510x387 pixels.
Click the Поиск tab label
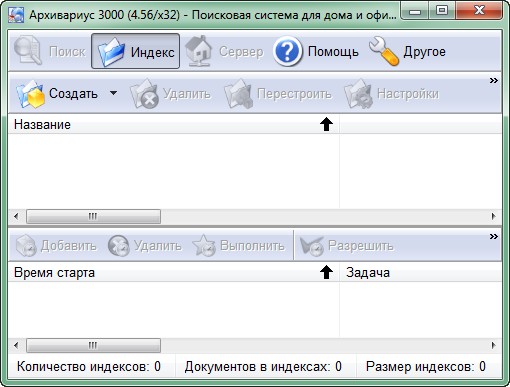click(67, 52)
